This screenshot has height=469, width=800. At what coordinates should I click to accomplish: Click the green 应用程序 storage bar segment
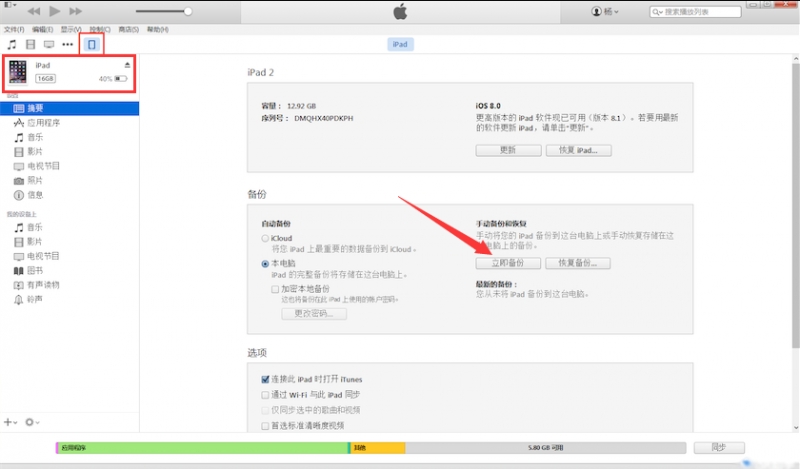[203, 448]
